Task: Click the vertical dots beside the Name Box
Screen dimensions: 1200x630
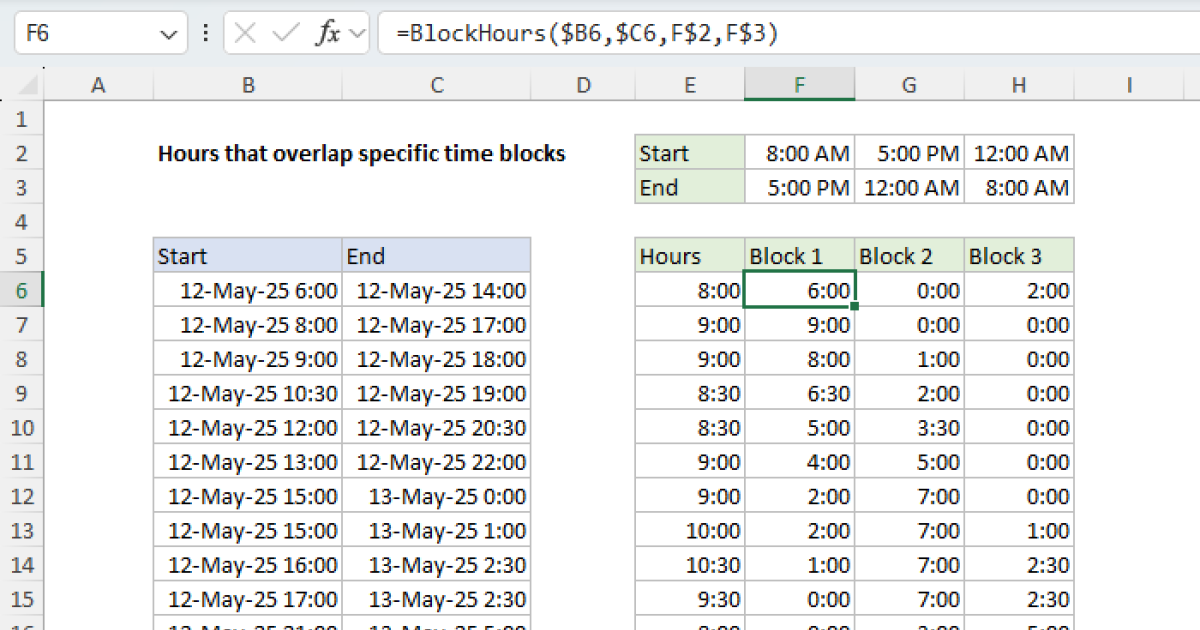Action: coord(205,31)
